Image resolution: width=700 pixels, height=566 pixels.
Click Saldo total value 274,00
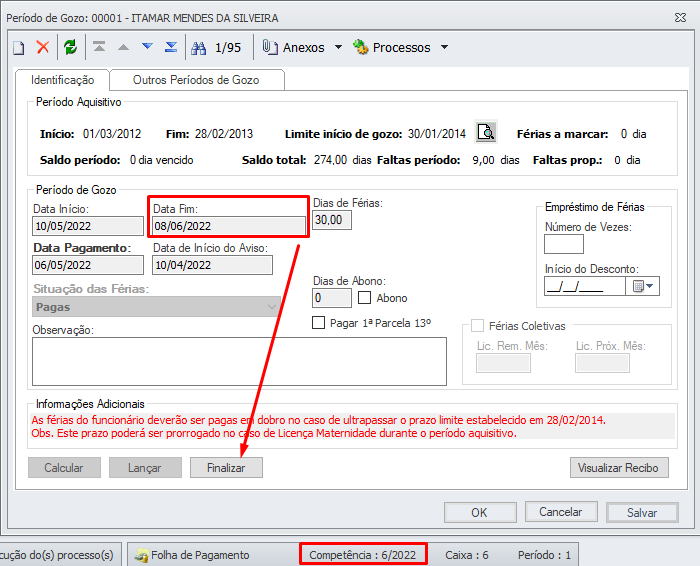pyautogui.click(x=330, y=160)
